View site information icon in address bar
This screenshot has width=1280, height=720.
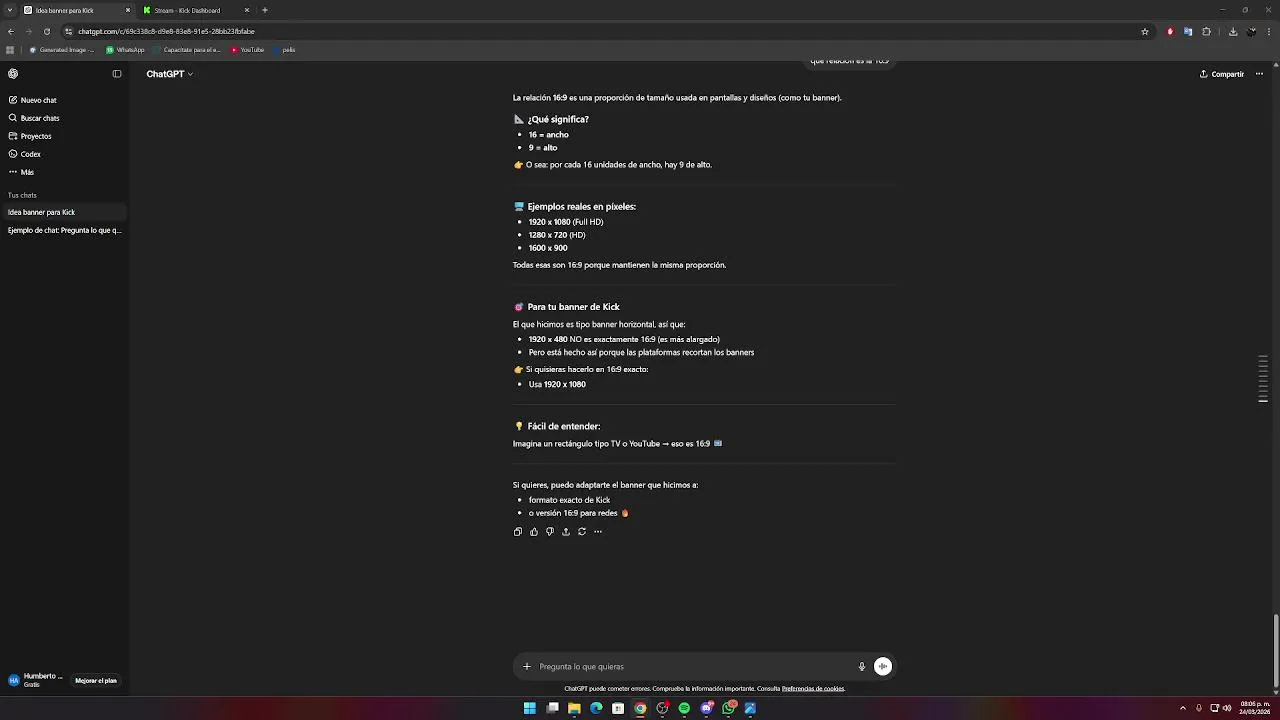pyautogui.click(x=69, y=31)
